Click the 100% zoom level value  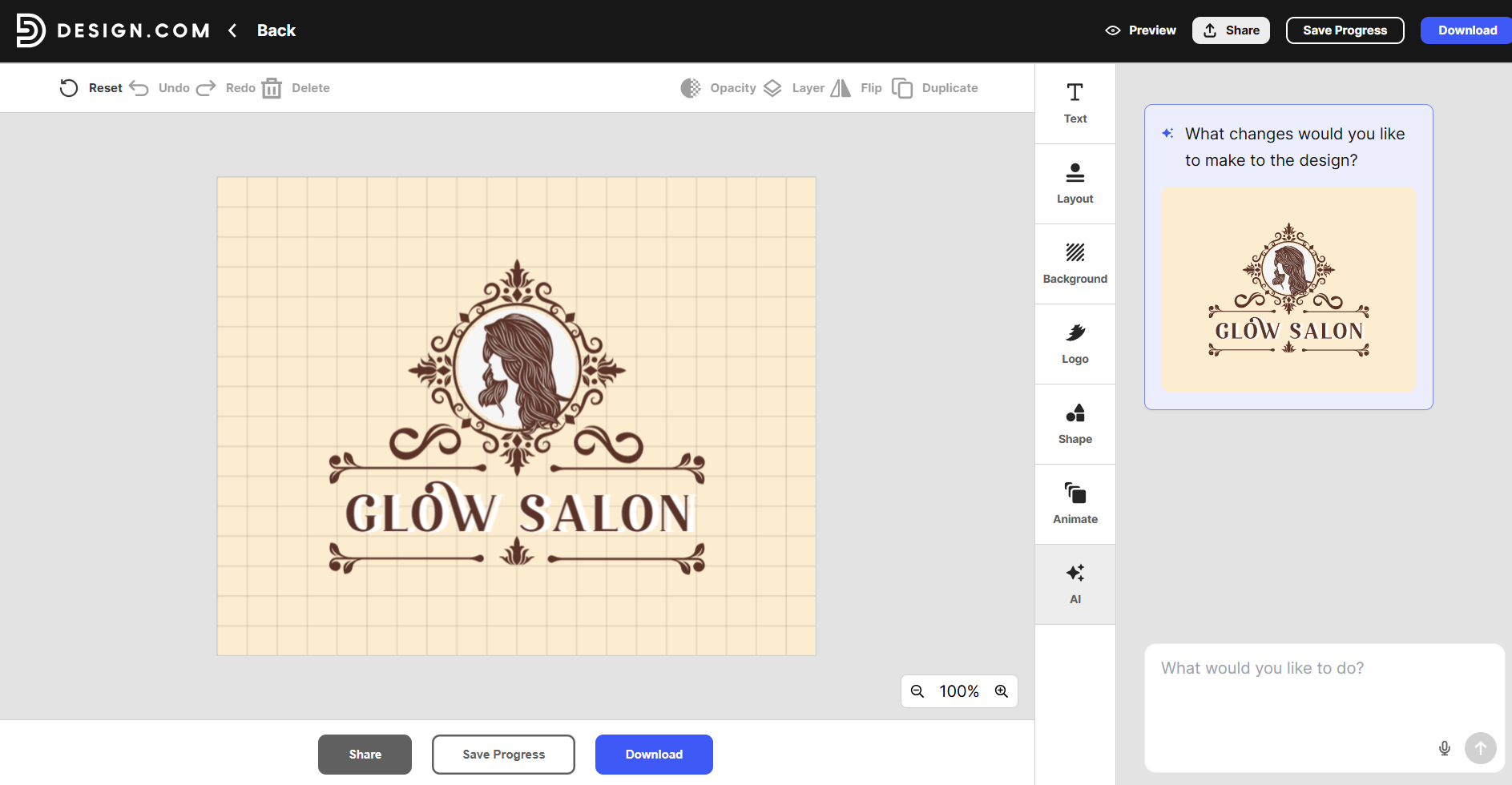[x=959, y=691]
